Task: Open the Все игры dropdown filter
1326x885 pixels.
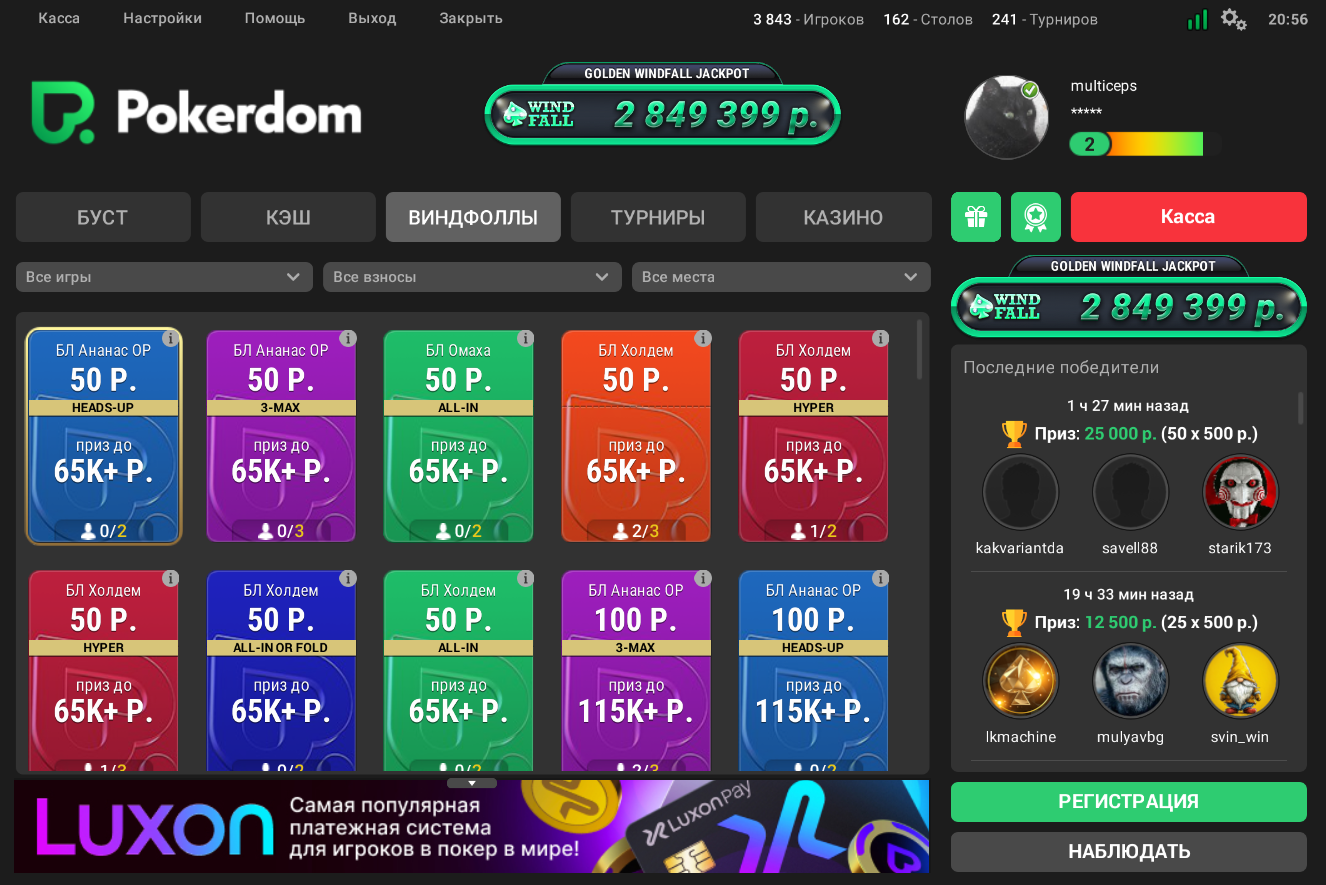Action: (164, 277)
